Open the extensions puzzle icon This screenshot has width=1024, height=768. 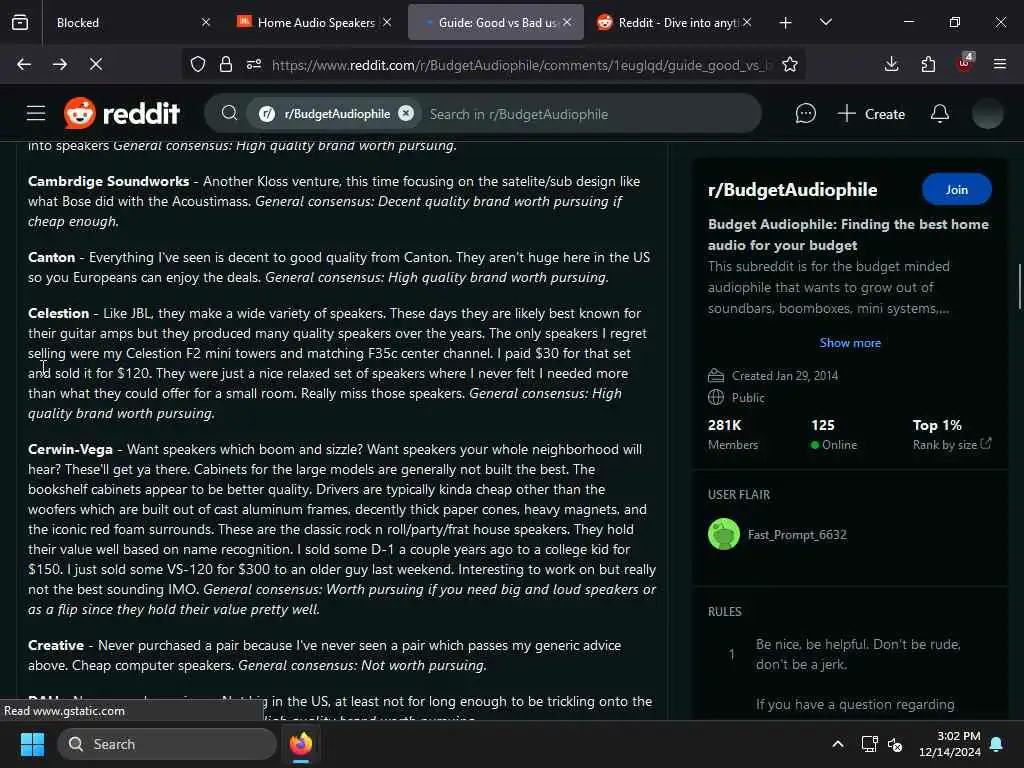click(x=928, y=64)
